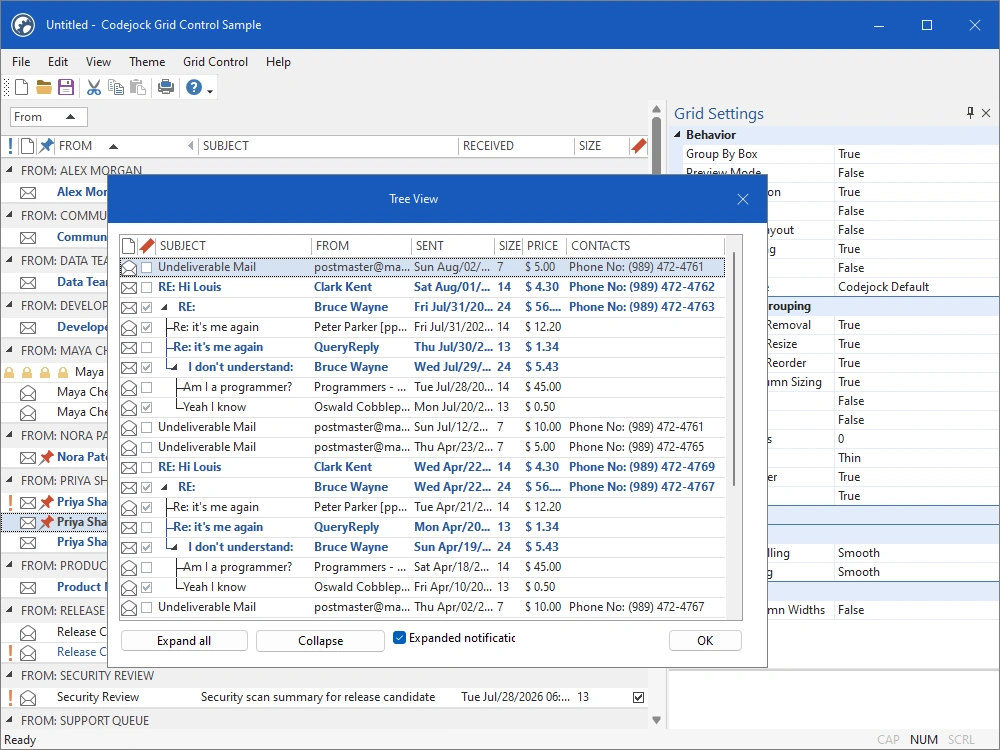The height and width of the screenshot is (750, 1000).
Task: Paste using the clipboard icon
Action: coord(138,87)
